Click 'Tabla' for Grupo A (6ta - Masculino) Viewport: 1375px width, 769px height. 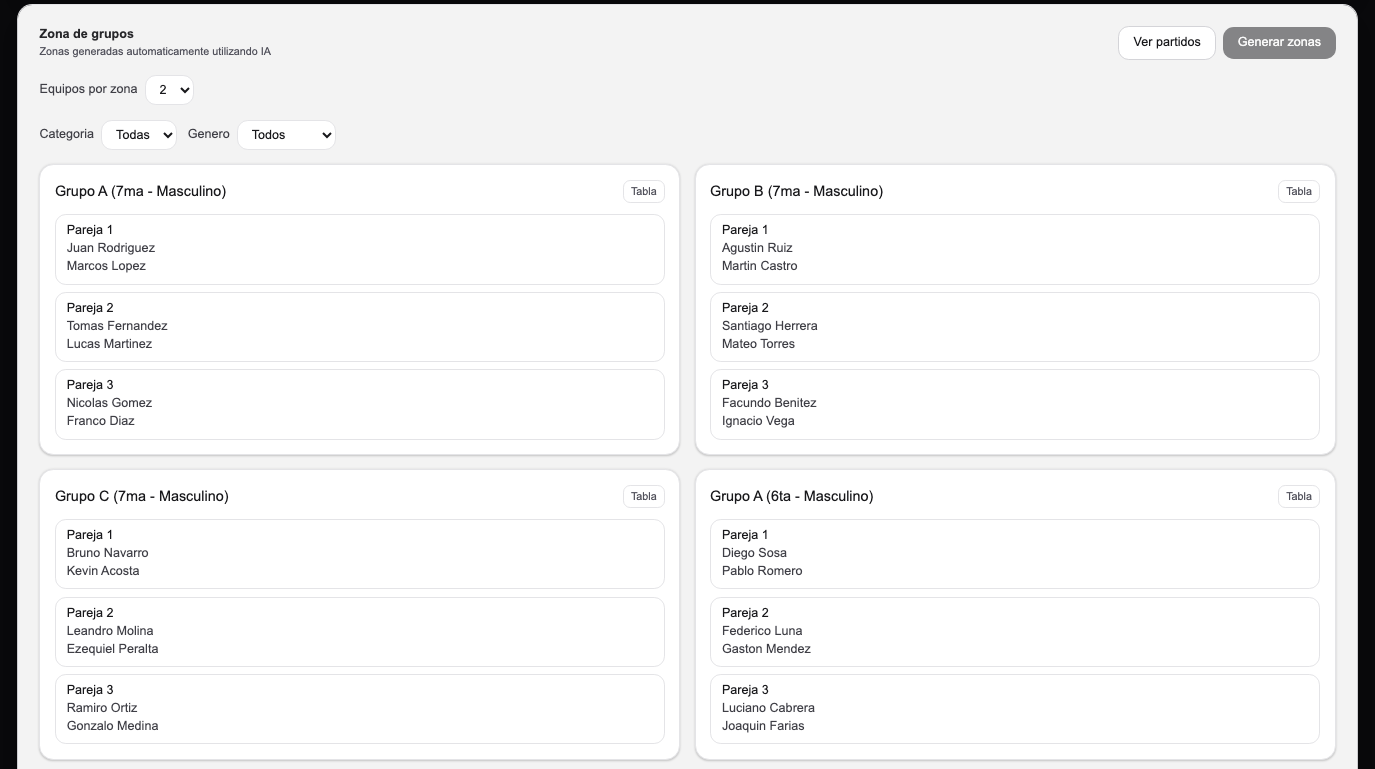(1297, 496)
